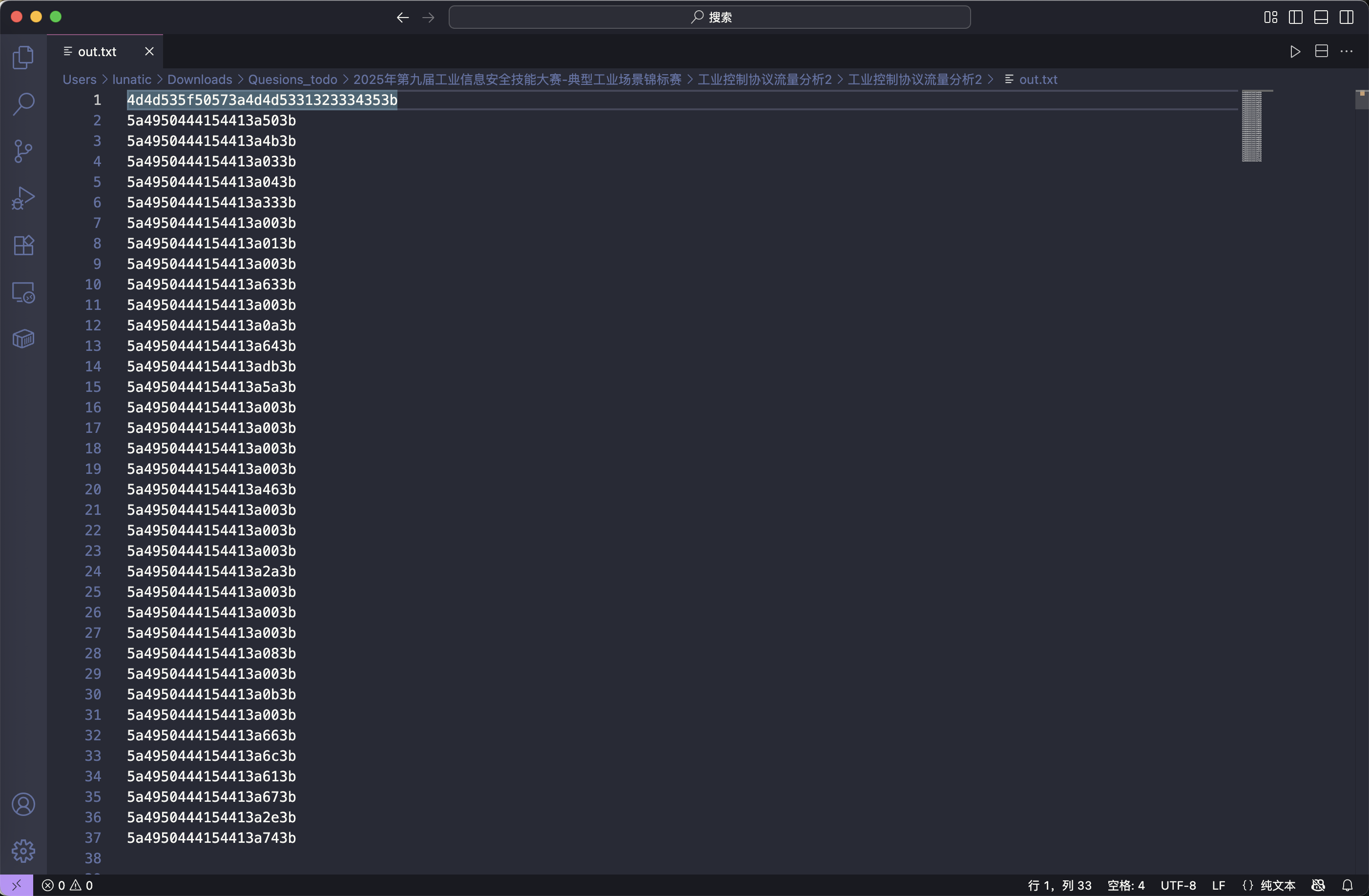Open the Manage gear menu

click(23, 851)
